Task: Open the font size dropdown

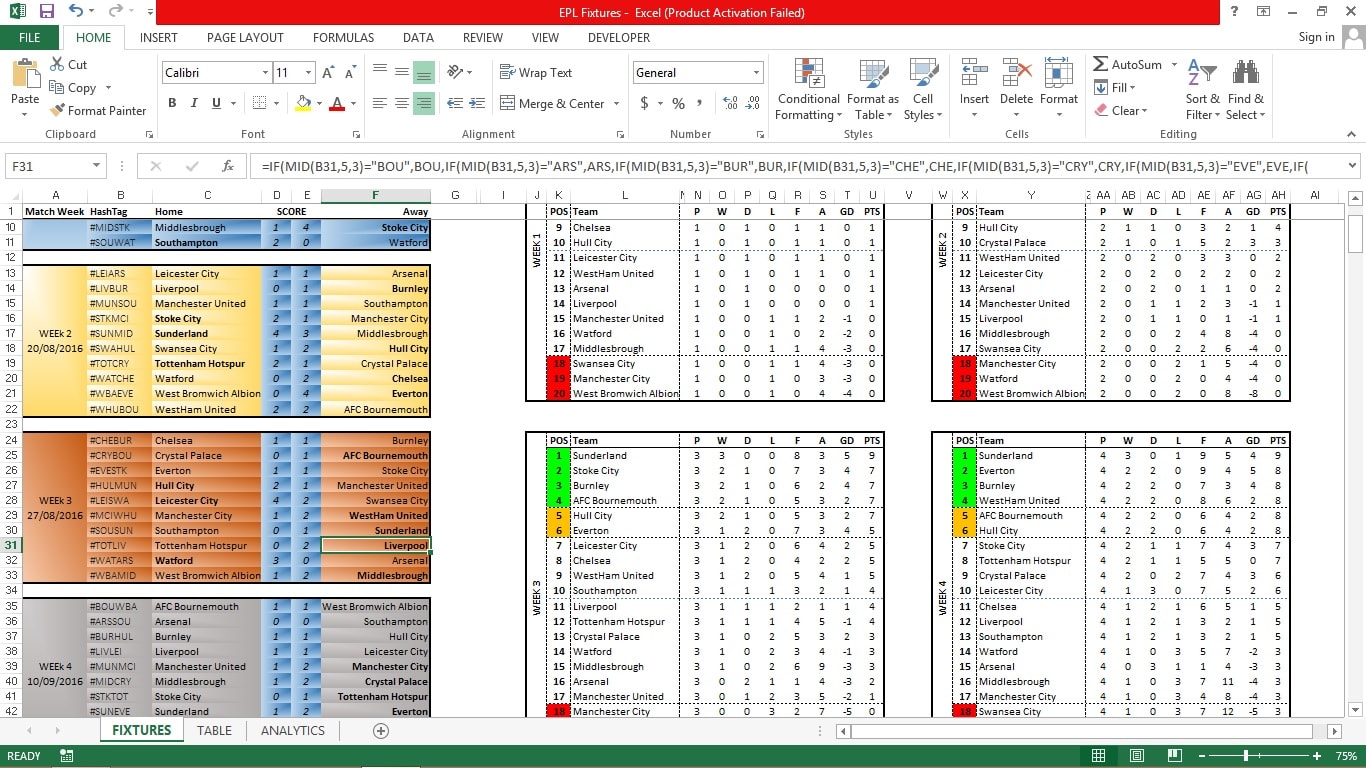Action: [309, 73]
